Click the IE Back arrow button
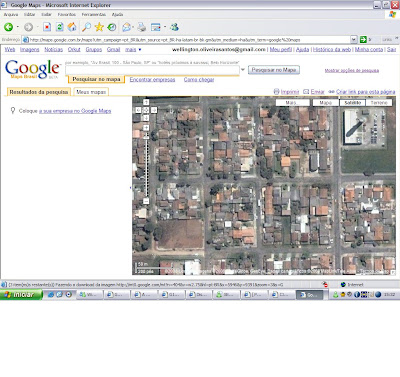Viewport: 400px width, 377px height. click(x=9, y=27)
